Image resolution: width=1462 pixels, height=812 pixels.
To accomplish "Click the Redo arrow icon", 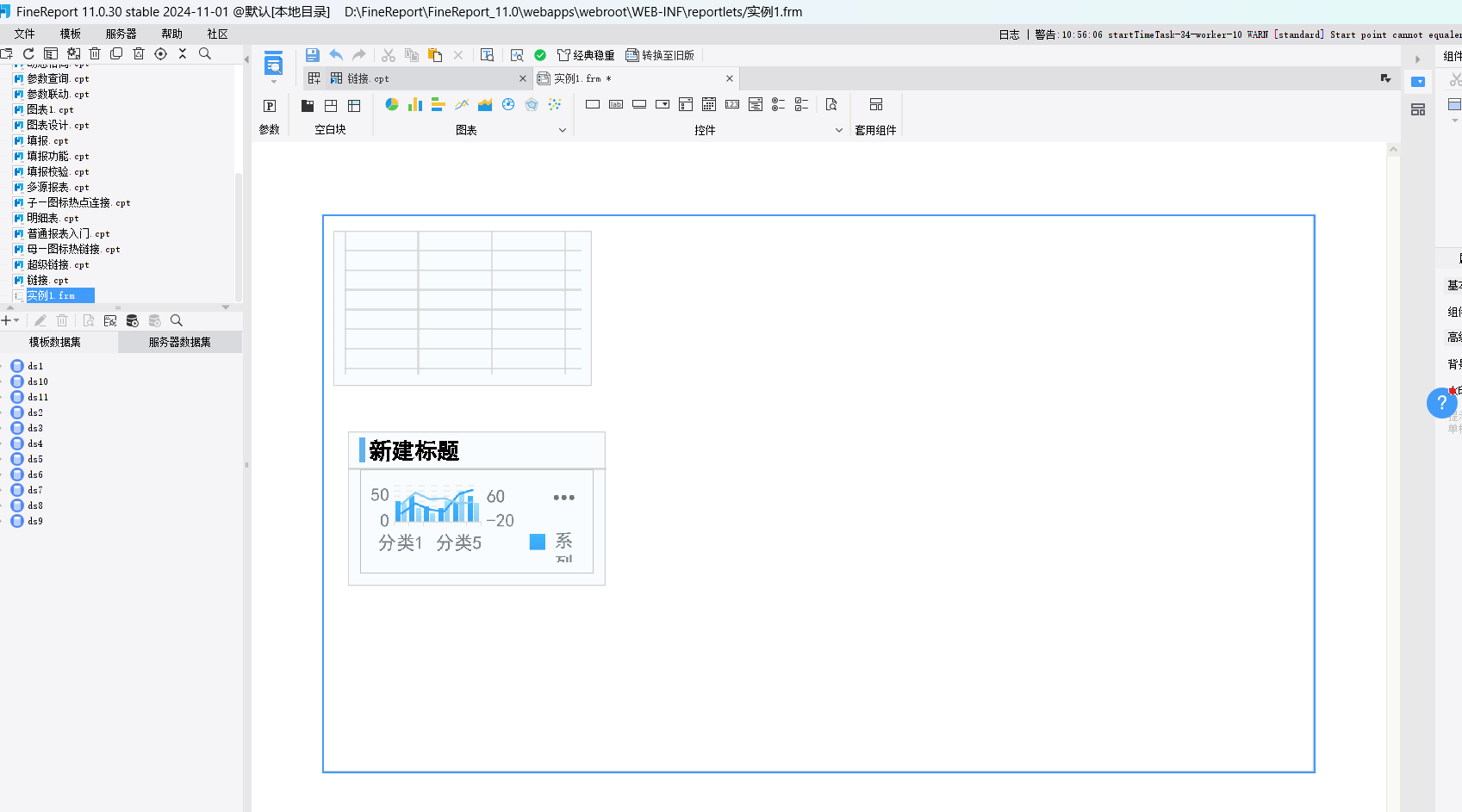I will point(359,54).
